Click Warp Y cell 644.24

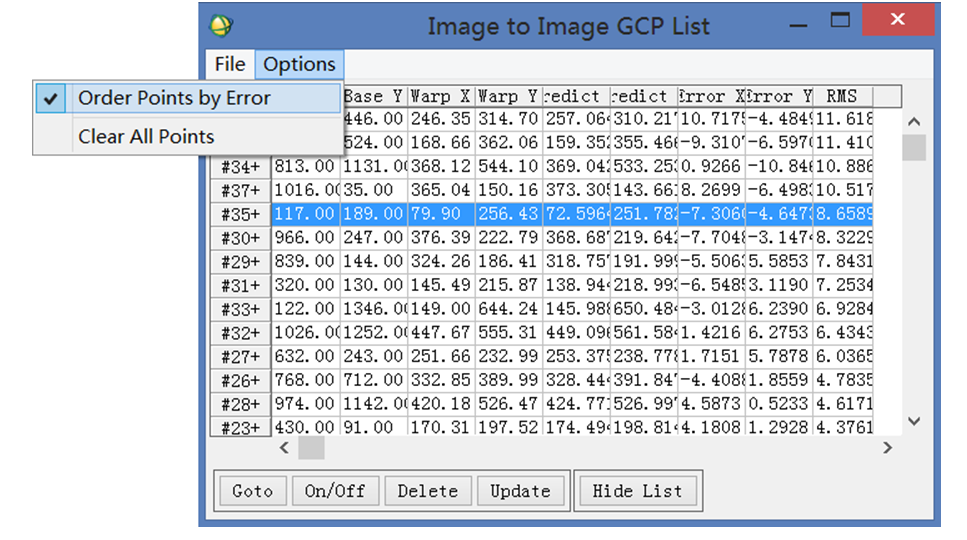click(509, 309)
